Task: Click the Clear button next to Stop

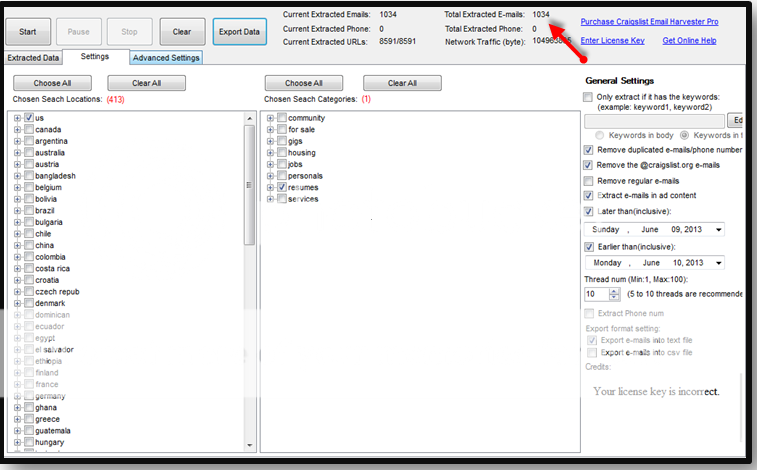Action: click(182, 32)
